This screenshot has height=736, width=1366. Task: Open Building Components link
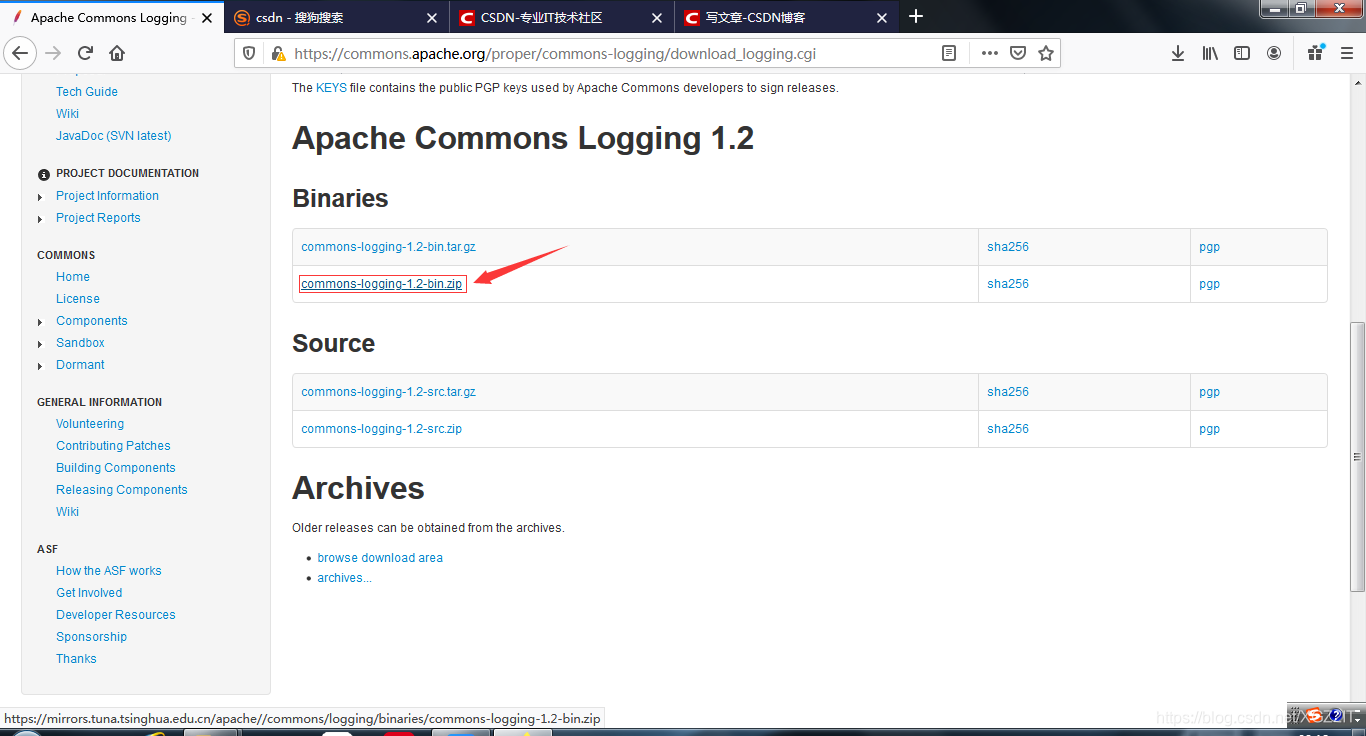tap(116, 468)
